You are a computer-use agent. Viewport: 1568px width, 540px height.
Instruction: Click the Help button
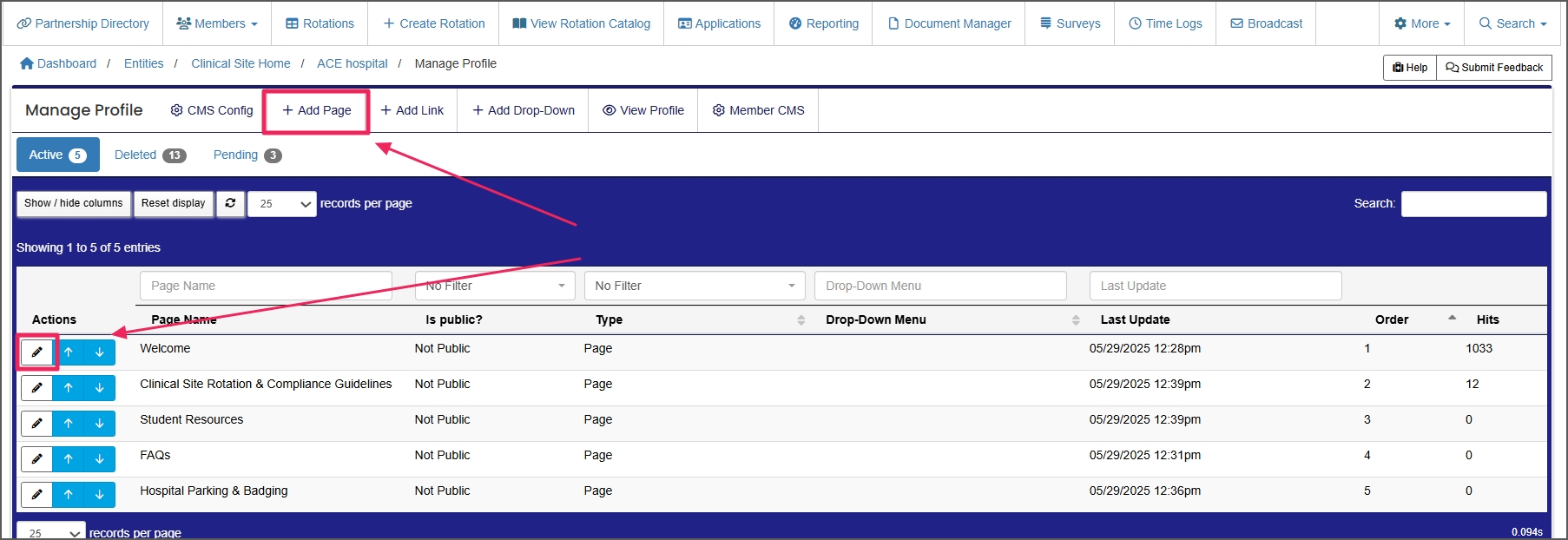(1410, 68)
